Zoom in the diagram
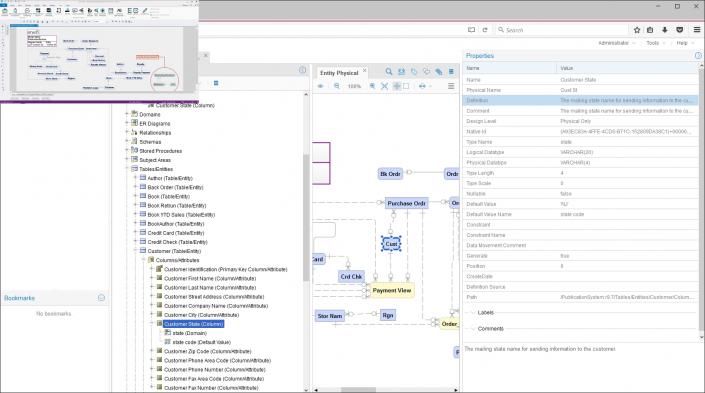 372,86
